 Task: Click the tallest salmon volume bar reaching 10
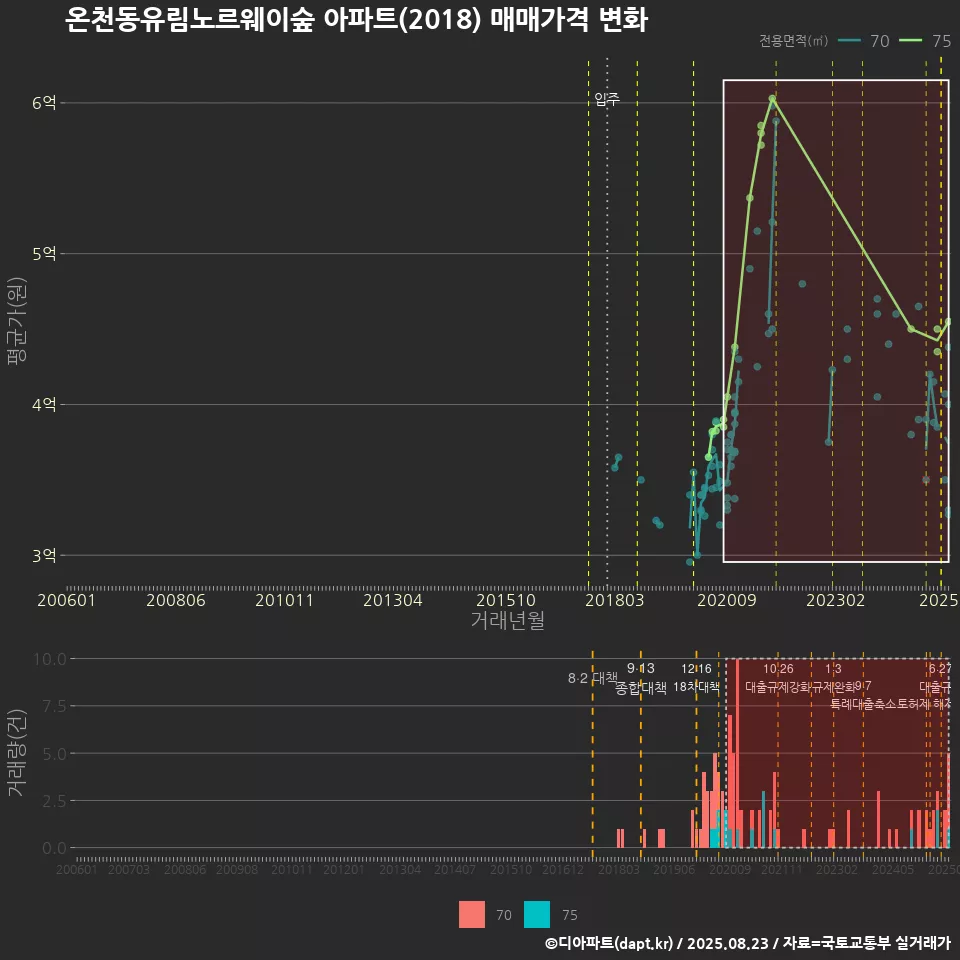pos(737,753)
